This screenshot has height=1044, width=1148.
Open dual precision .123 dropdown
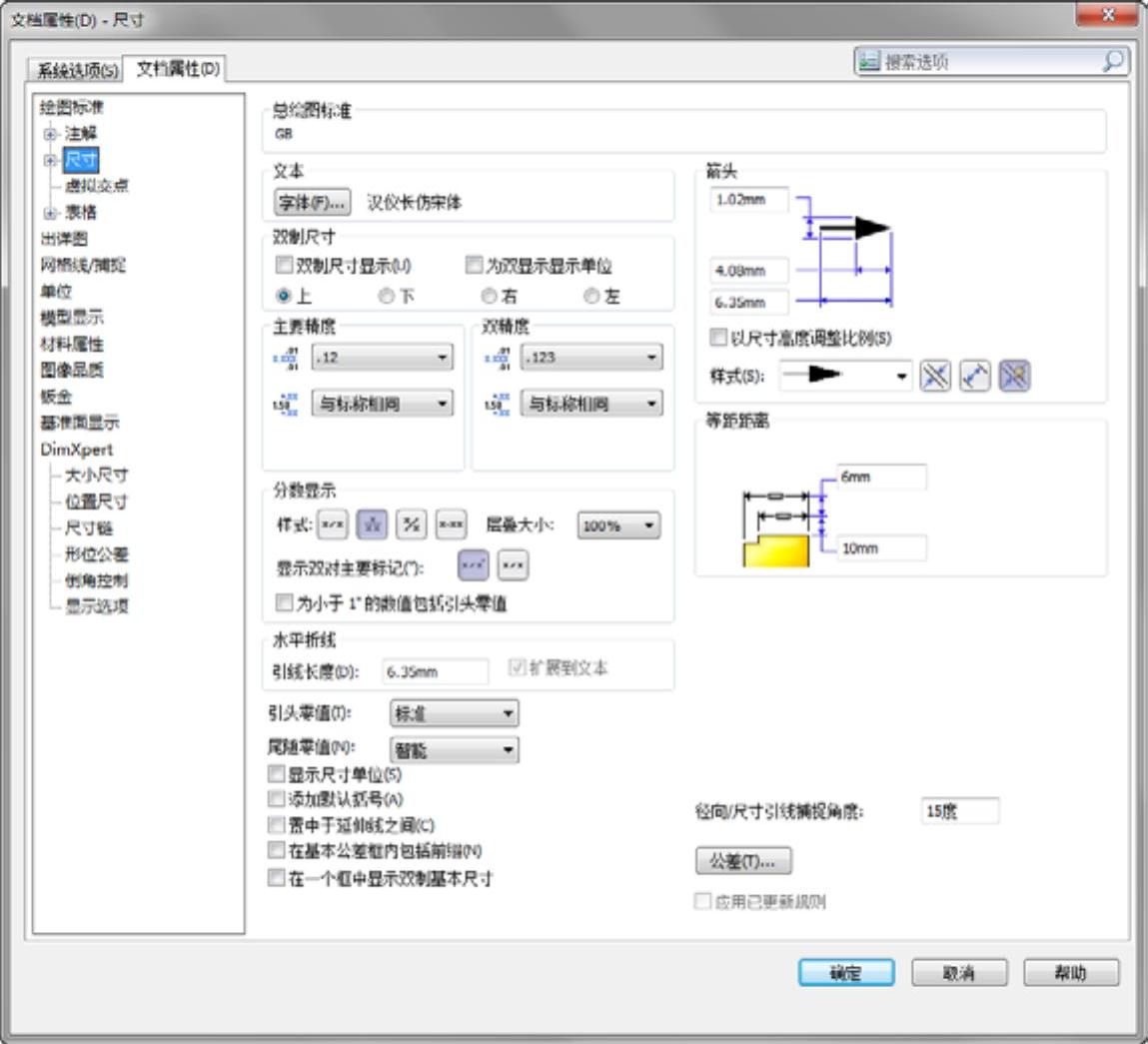pos(591,358)
